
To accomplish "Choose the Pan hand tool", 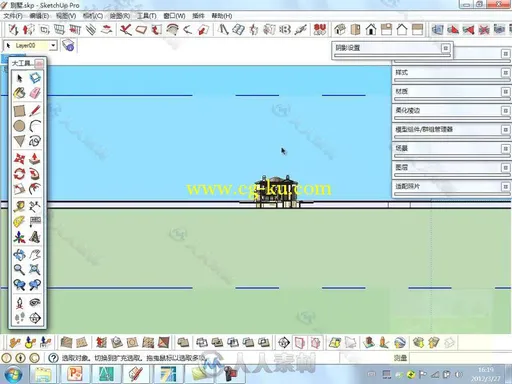I will tap(35, 255).
